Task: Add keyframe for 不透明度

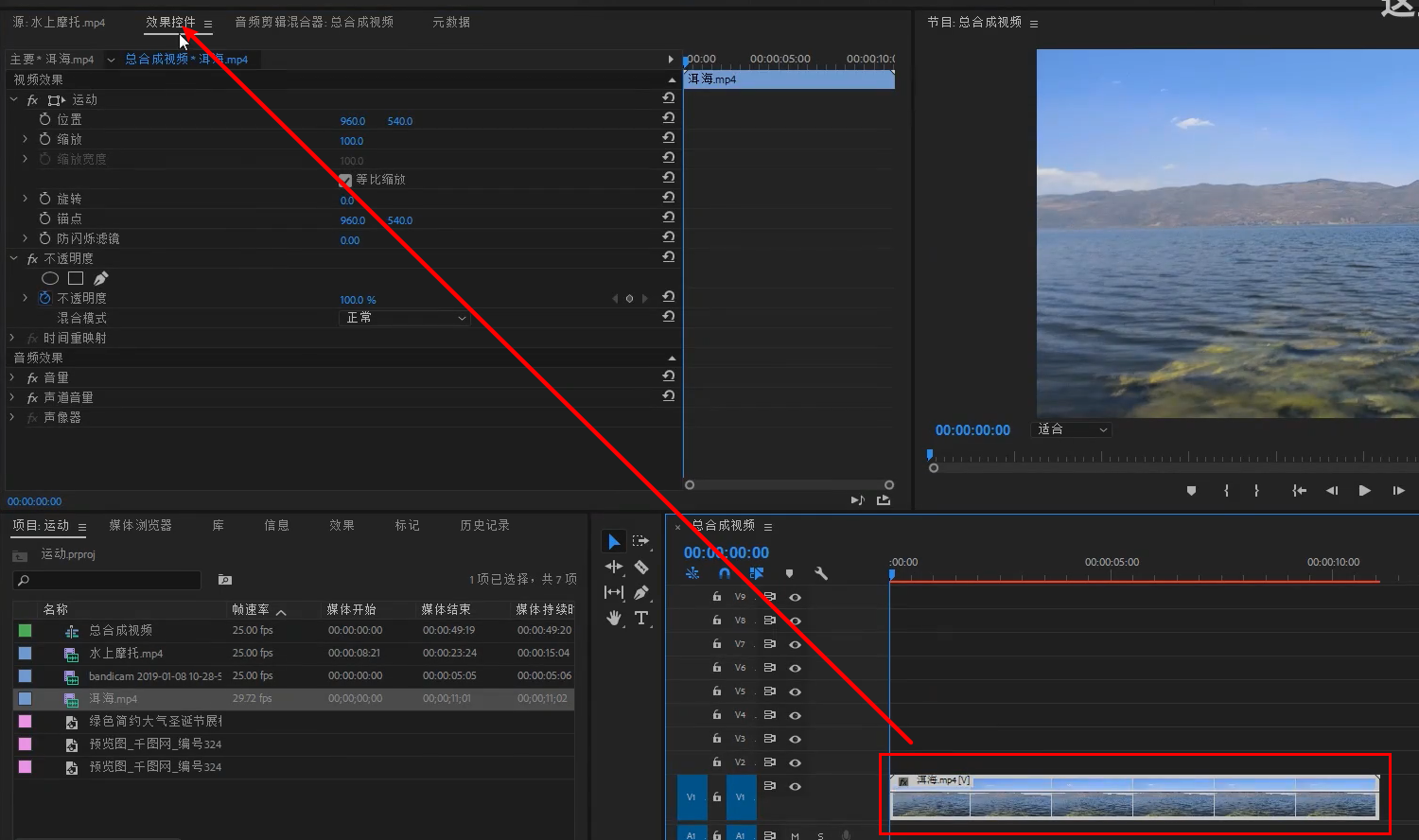Action: (x=629, y=299)
